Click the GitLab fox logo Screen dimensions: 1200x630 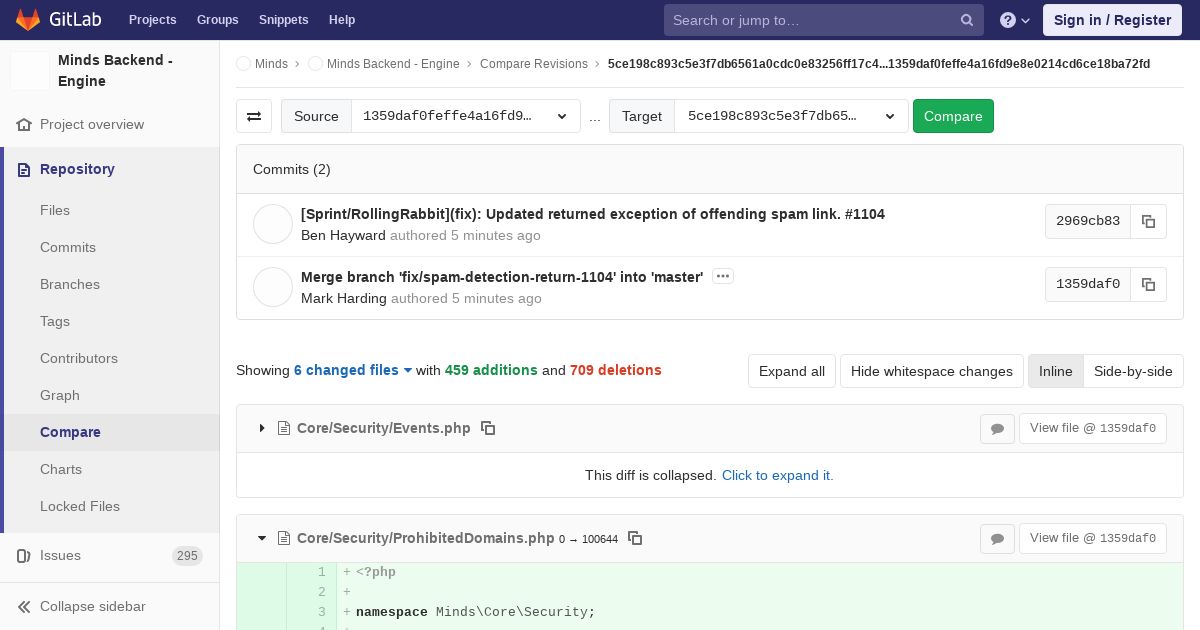(x=28, y=20)
